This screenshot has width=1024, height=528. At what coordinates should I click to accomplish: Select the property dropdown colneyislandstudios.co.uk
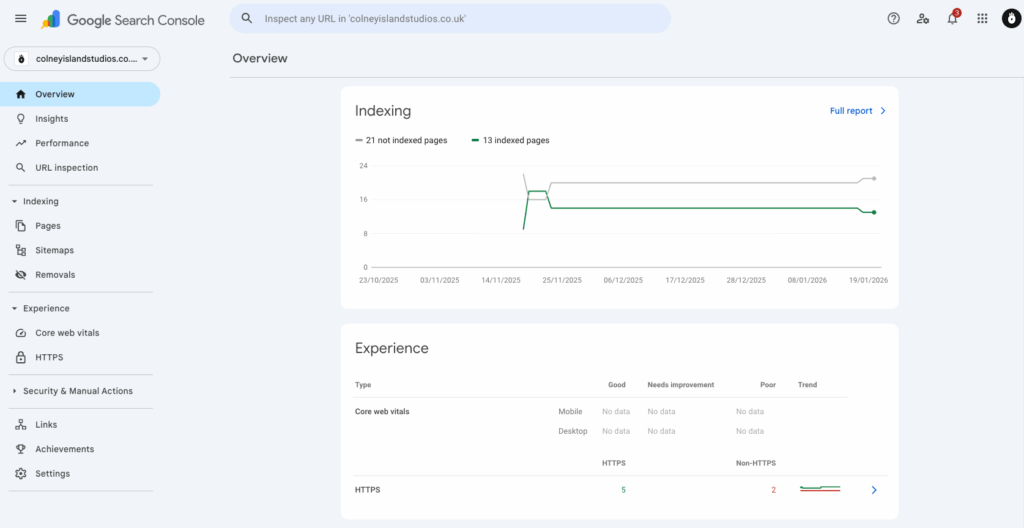tap(82, 59)
